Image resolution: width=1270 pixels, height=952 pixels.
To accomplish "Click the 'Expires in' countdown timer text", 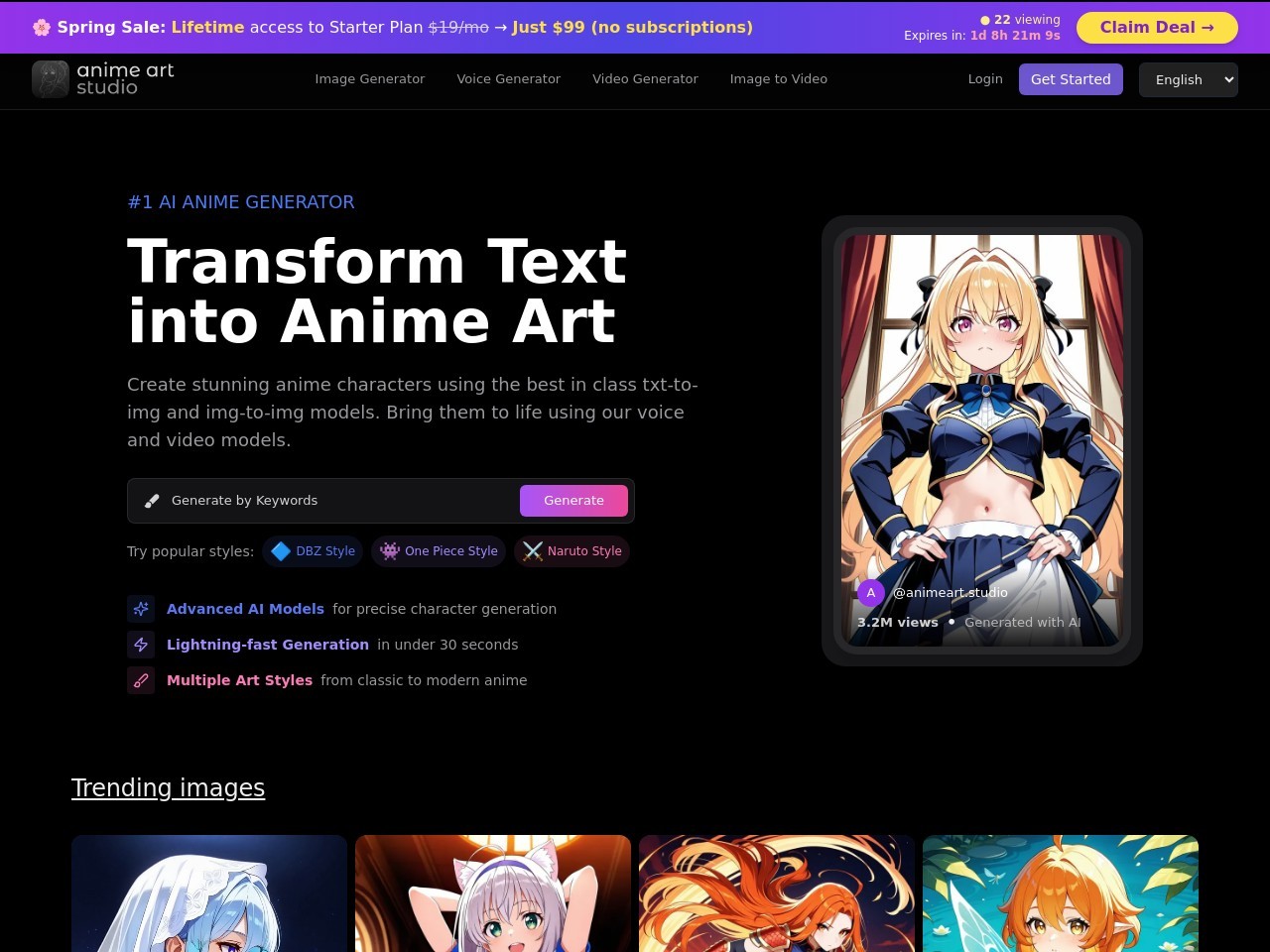I will 982,36.
